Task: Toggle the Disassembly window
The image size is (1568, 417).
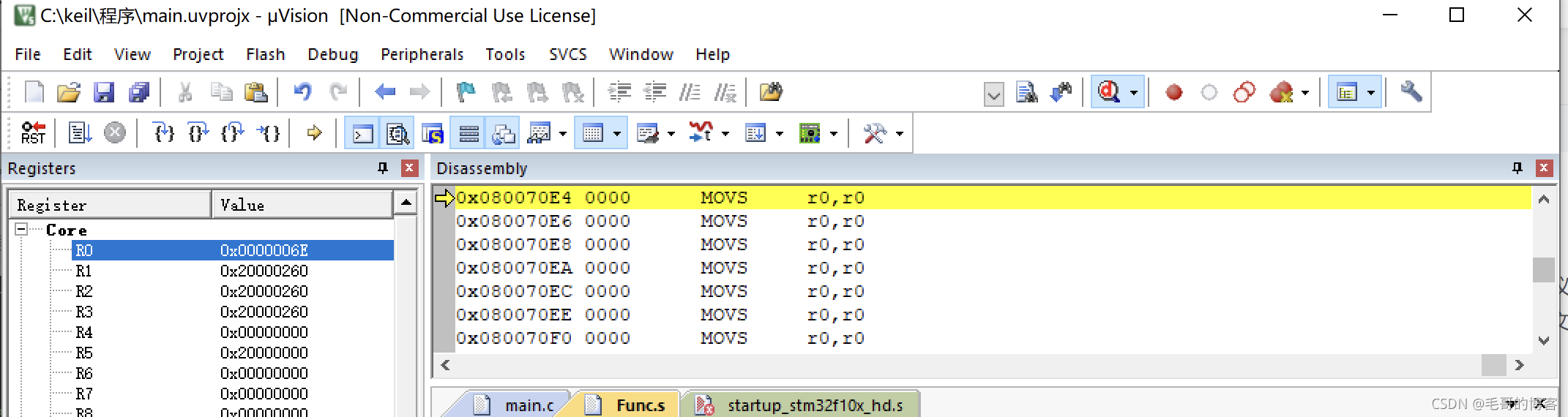Action: [x=398, y=133]
